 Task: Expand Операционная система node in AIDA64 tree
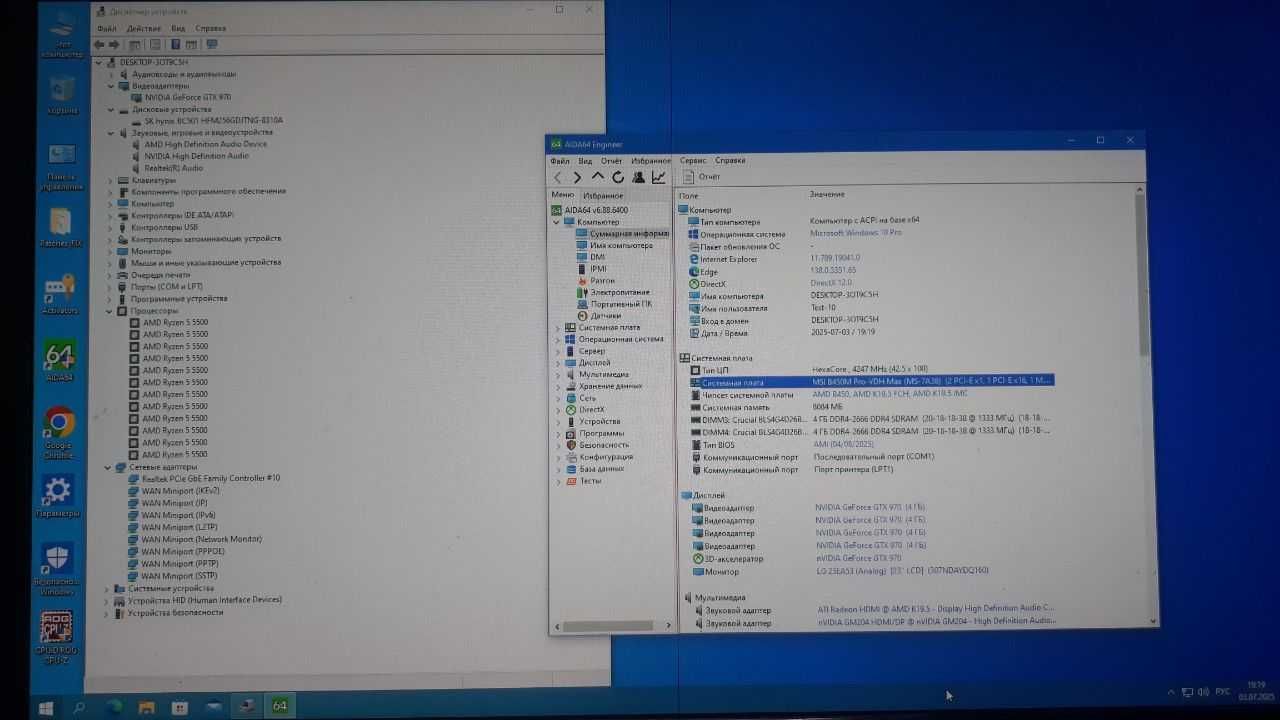[x=558, y=340]
